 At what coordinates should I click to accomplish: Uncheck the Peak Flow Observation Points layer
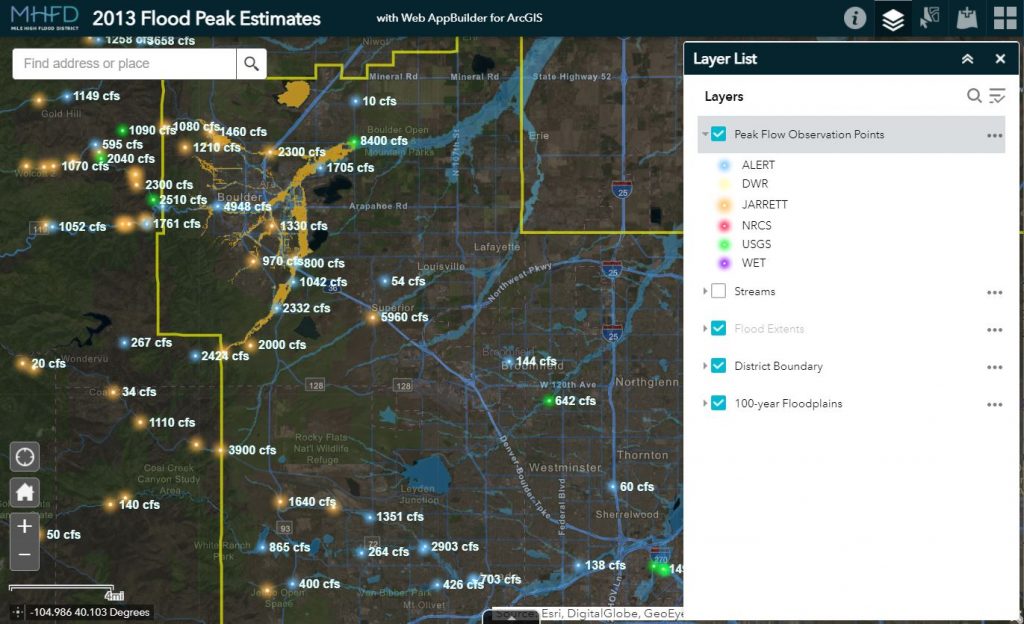click(x=717, y=134)
